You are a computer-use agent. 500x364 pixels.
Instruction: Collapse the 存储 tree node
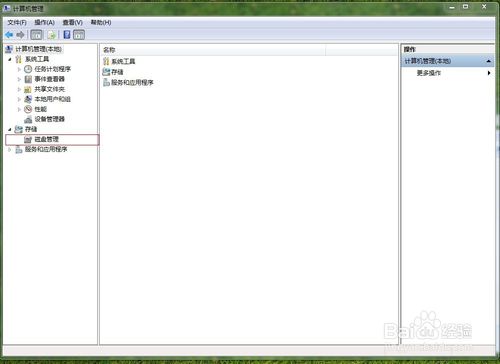point(10,129)
